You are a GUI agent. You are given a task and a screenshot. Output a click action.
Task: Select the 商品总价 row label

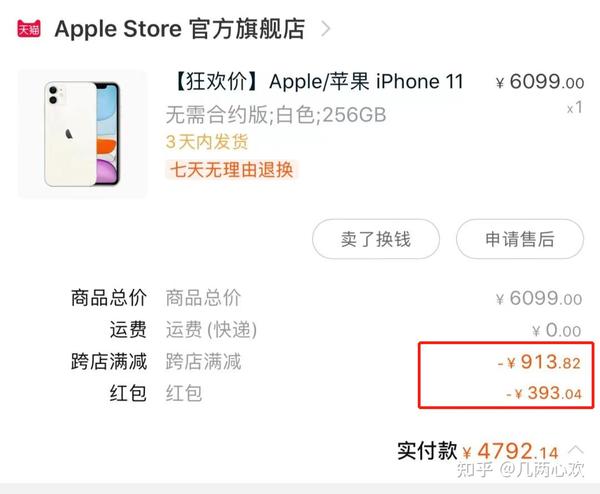coord(109,298)
